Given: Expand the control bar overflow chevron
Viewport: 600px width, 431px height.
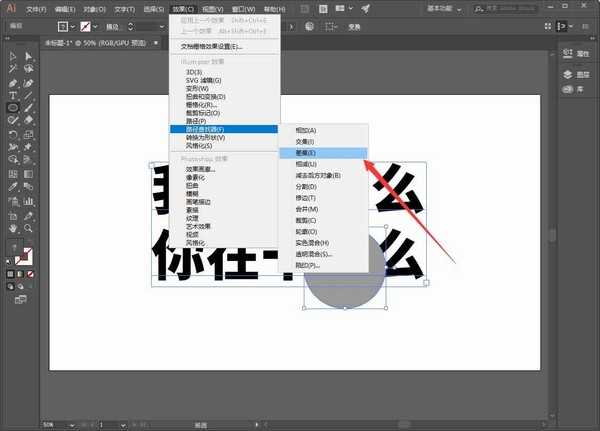Looking at the screenshot, I should 292,27.
